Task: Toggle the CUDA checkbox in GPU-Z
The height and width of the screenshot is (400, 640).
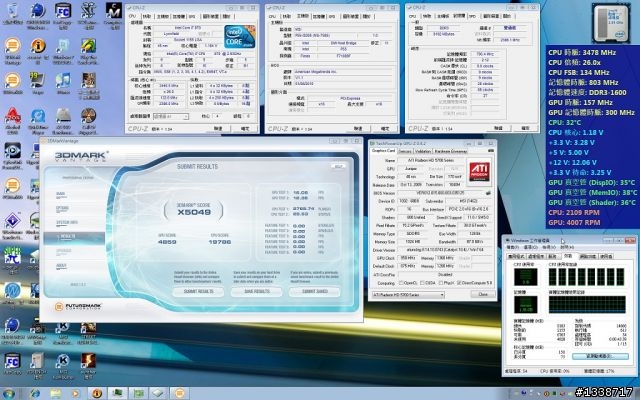Action: click(x=423, y=282)
